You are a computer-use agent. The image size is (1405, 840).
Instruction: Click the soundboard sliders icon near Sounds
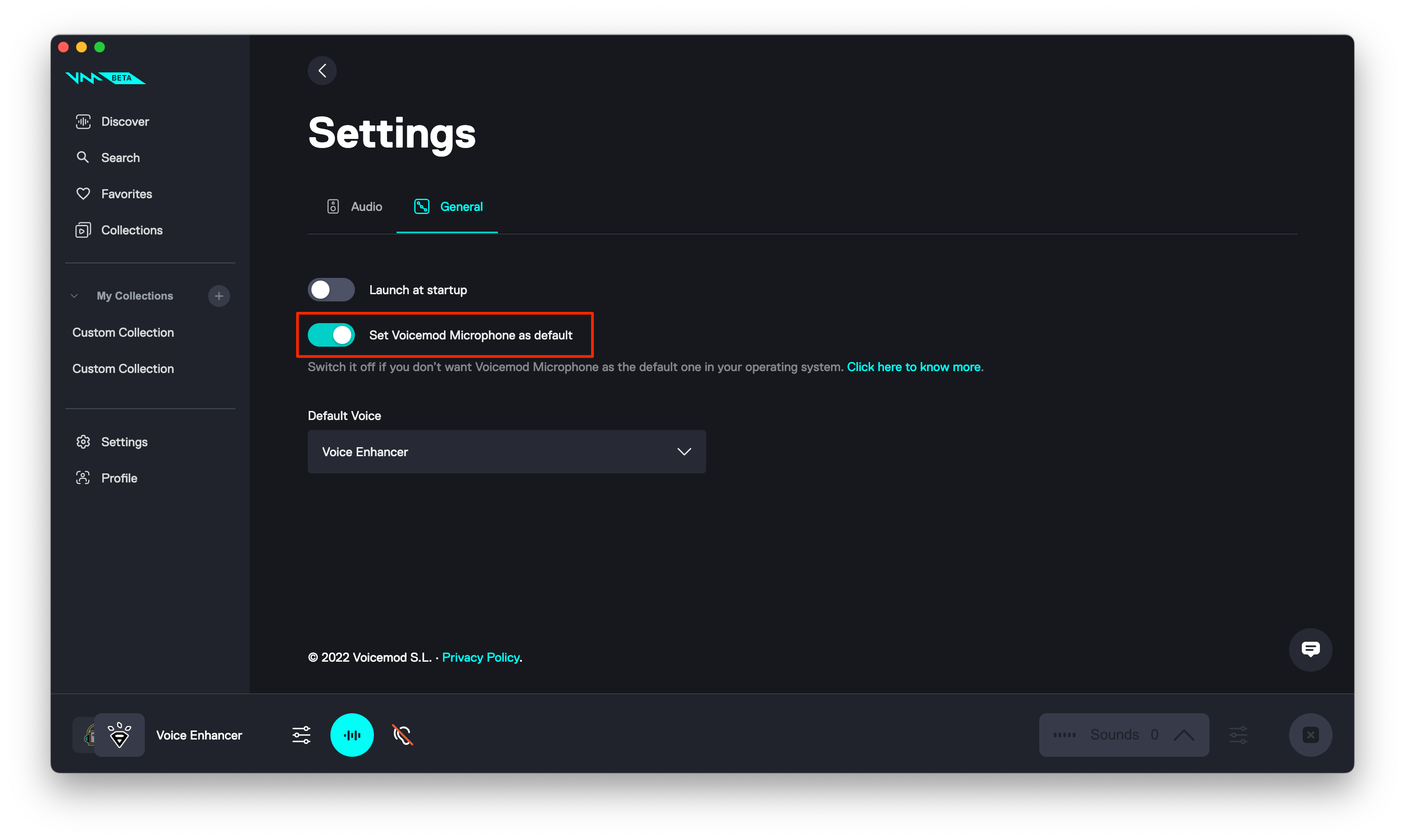[x=1238, y=735]
